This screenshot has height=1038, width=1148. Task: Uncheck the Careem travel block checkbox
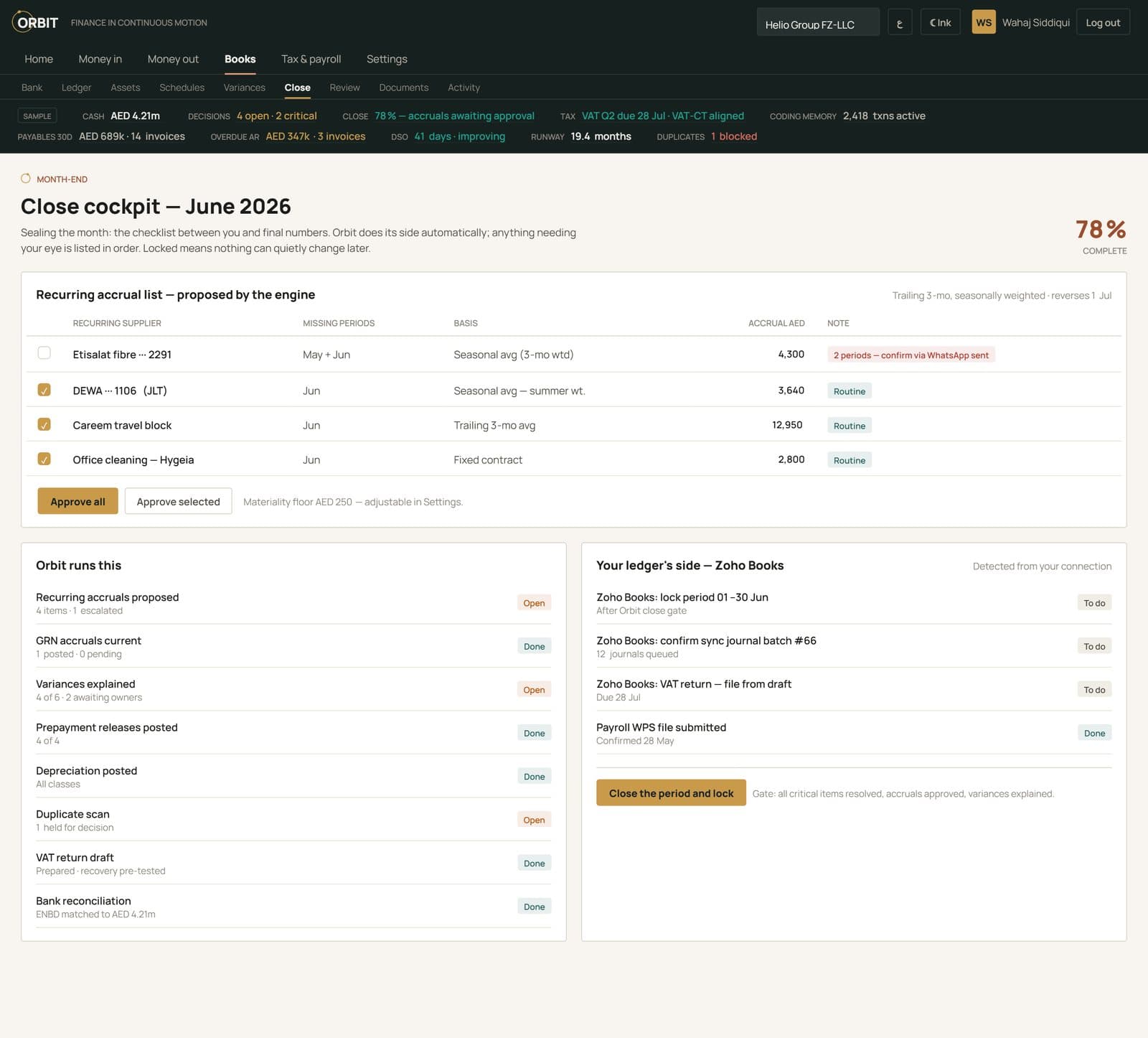pyautogui.click(x=44, y=424)
